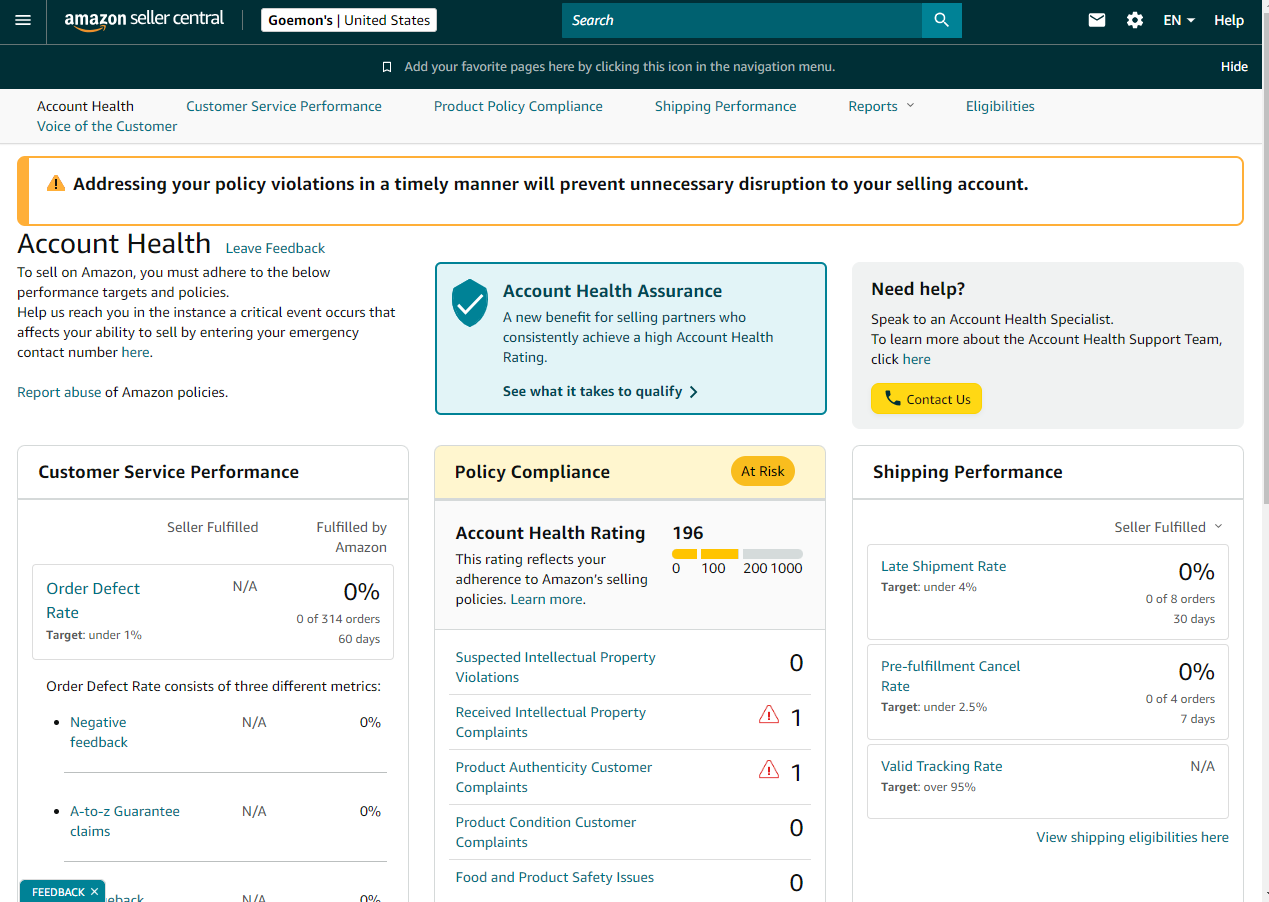The height and width of the screenshot is (902, 1269).
Task: Click the emergency contact number here link
Action: pyautogui.click(x=135, y=352)
